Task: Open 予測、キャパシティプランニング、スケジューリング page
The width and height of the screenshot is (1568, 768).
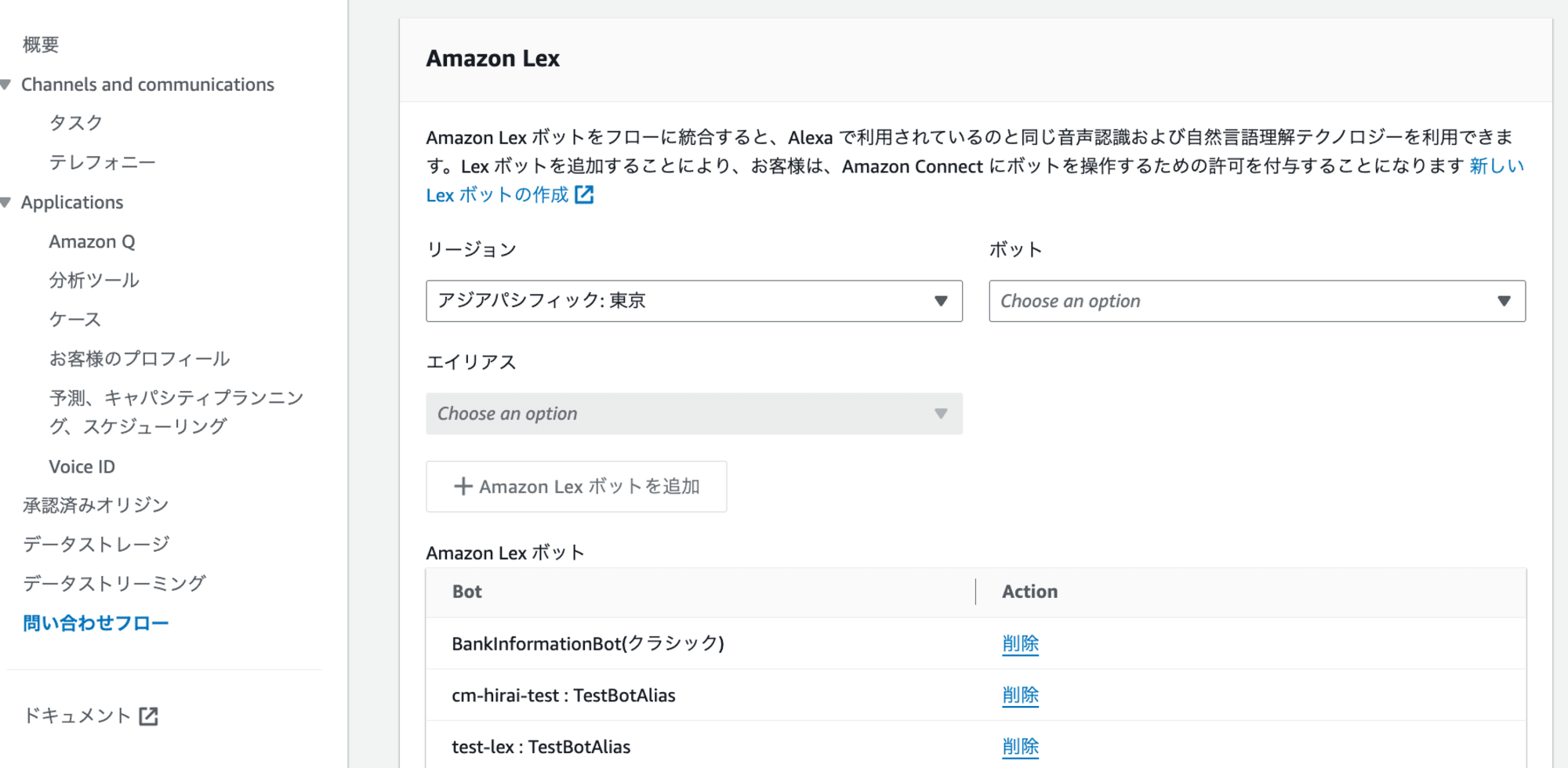Action: [176, 412]
